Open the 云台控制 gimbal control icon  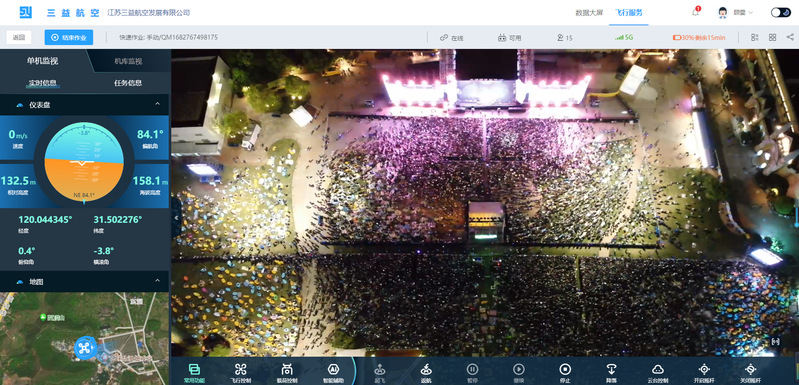tap(657, 369)
